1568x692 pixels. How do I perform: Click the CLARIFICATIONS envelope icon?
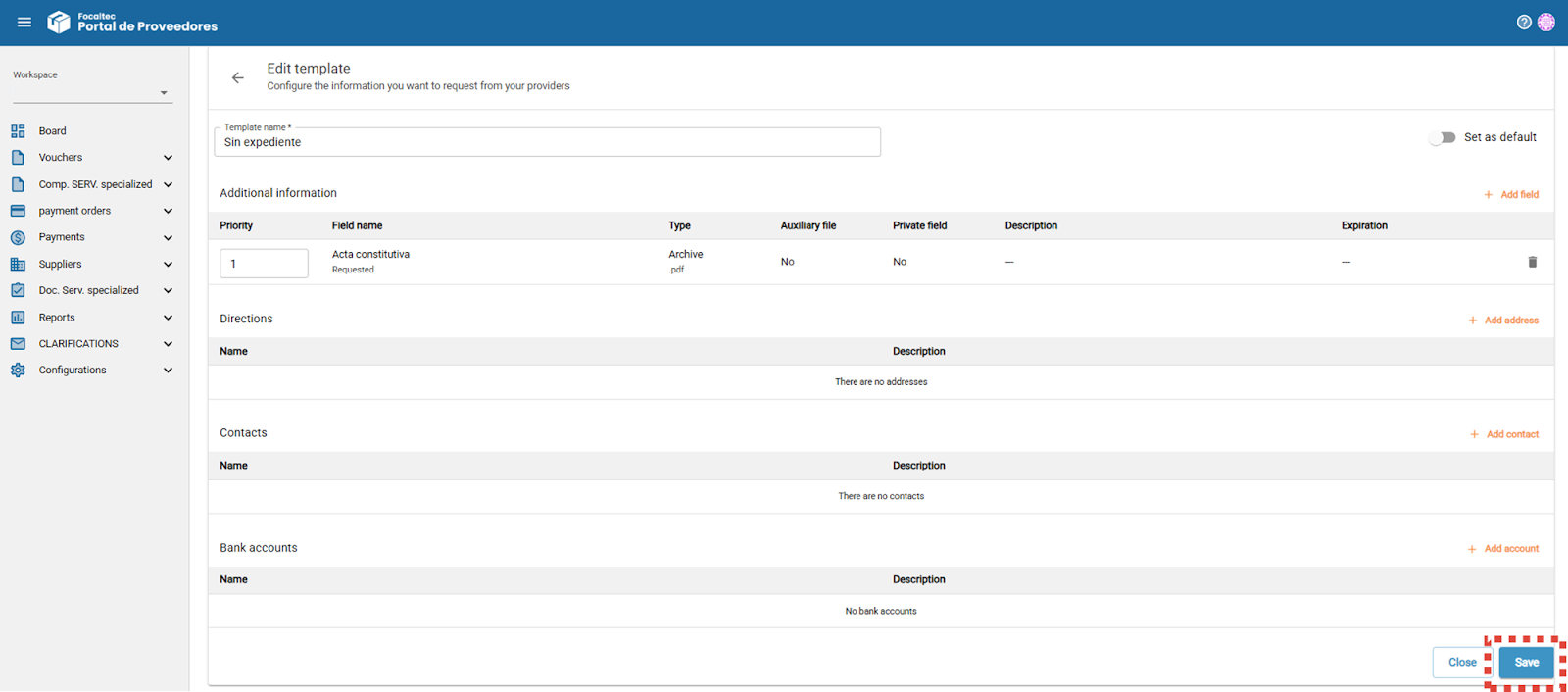(x=18, y=344)
